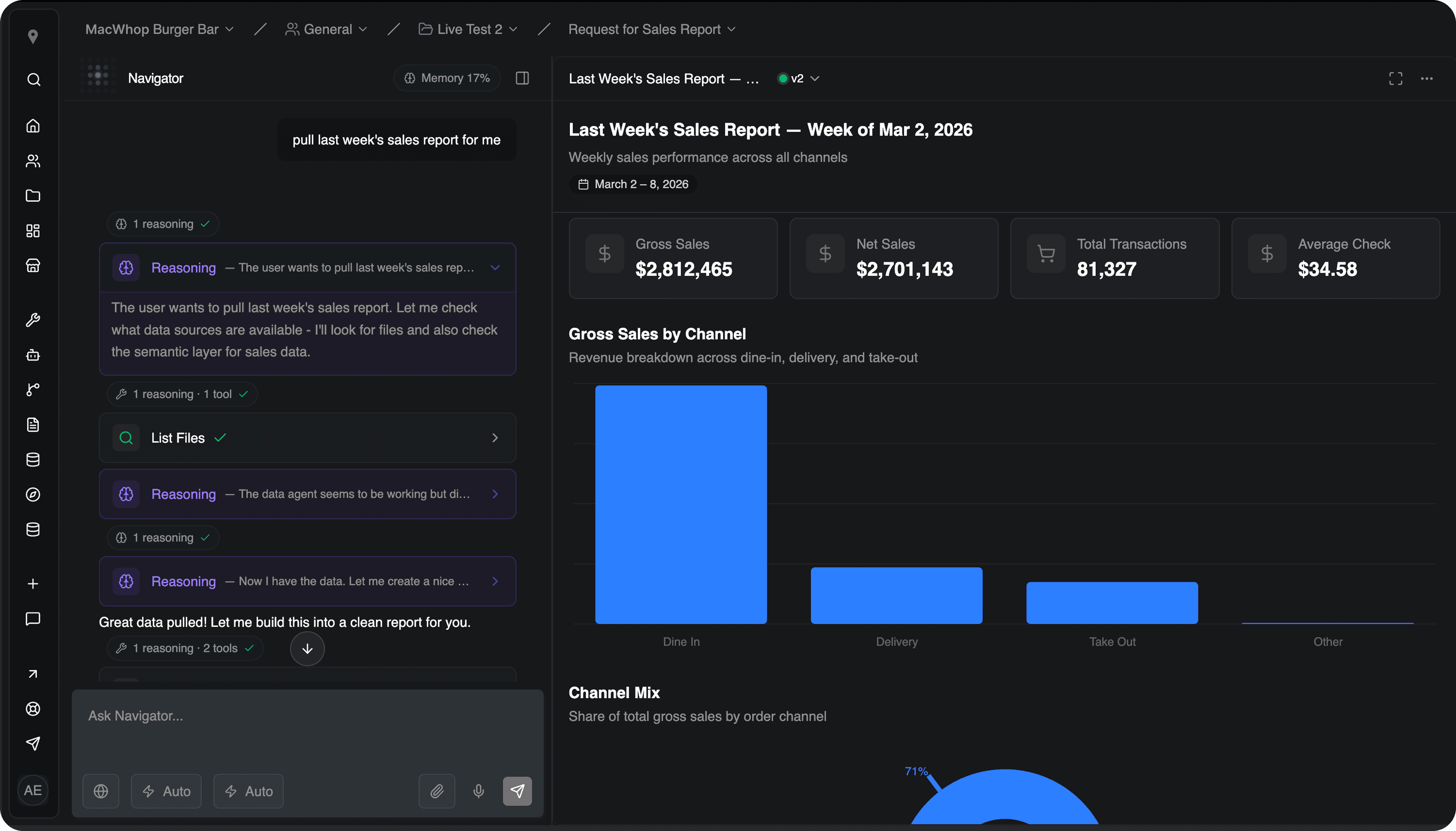Toggle the second Auto mode button
Viewport: 1456px width, 831px height.
pyautogui.click(x=248, y=791)
